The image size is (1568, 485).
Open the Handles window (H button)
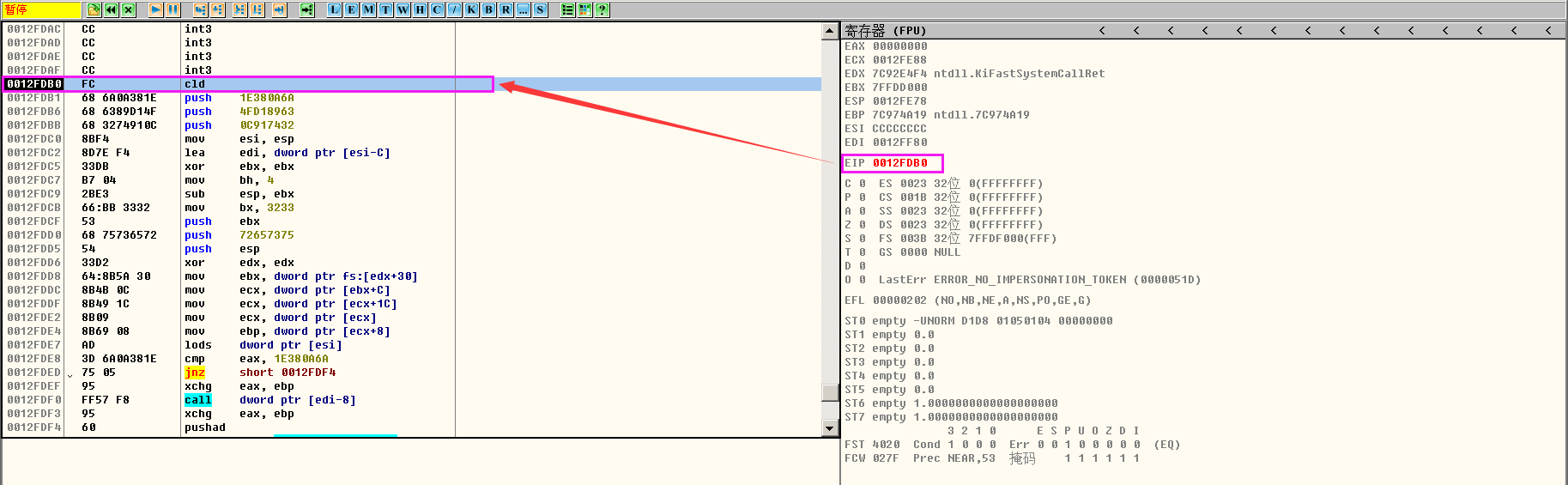420,9
